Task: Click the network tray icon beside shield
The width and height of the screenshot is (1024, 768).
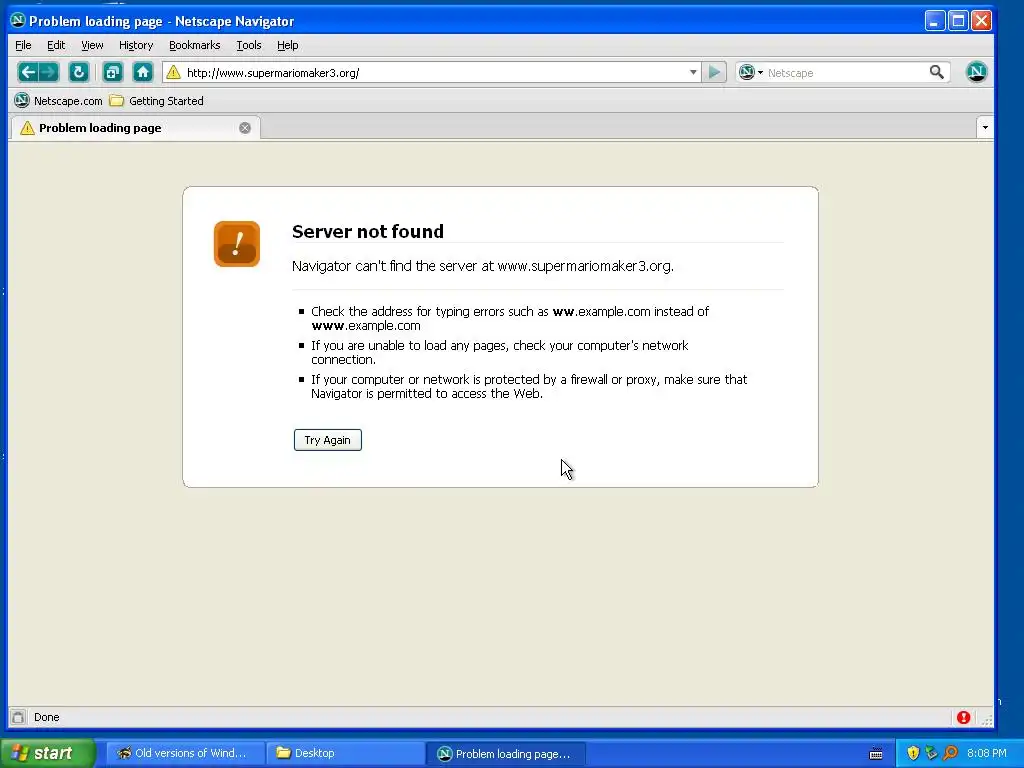Action: 932,753
